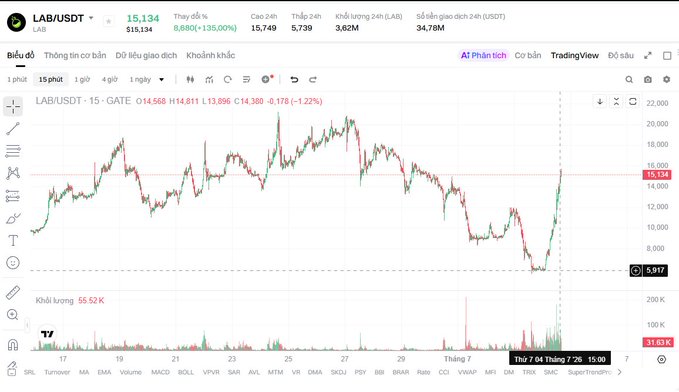The height and width of the screenshot is (392, 679).
Task: Open the candlestick chart type selector
Action: (x=190, y=79)
